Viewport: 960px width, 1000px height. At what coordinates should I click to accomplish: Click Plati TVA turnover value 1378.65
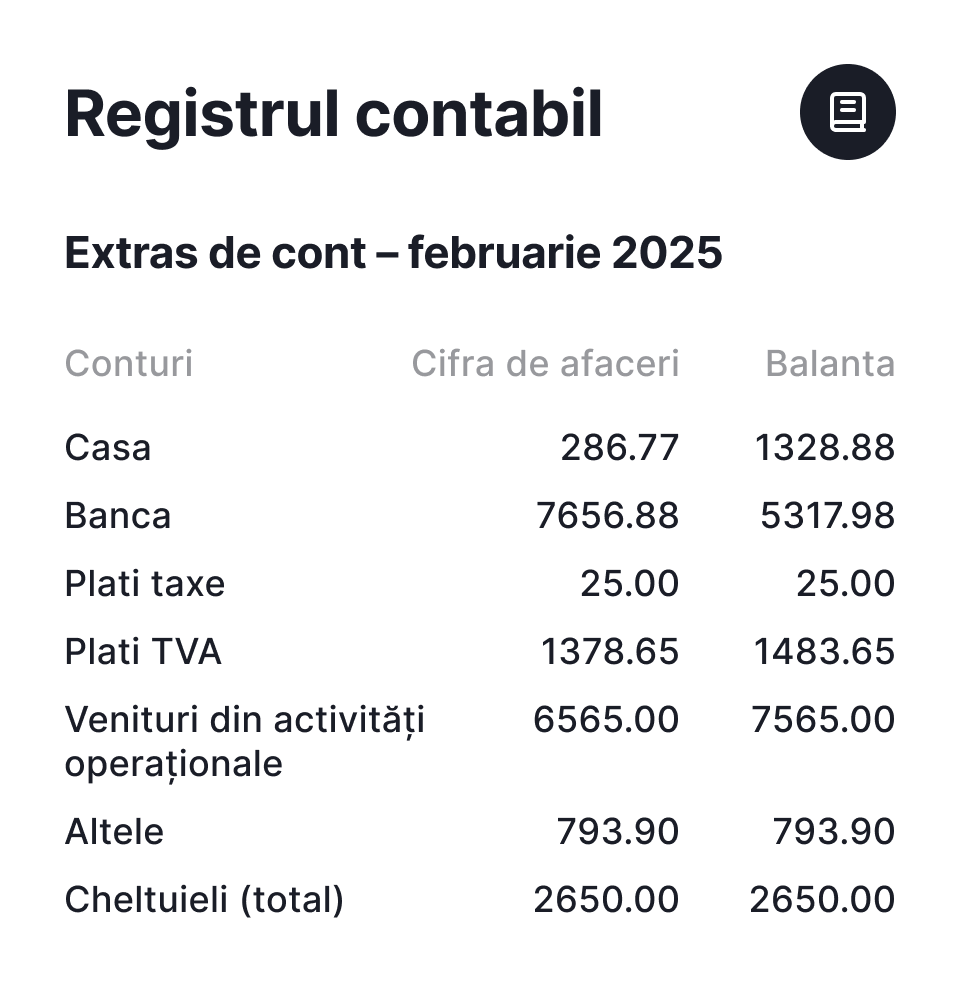pyautogui.click(x=610, y=652)
